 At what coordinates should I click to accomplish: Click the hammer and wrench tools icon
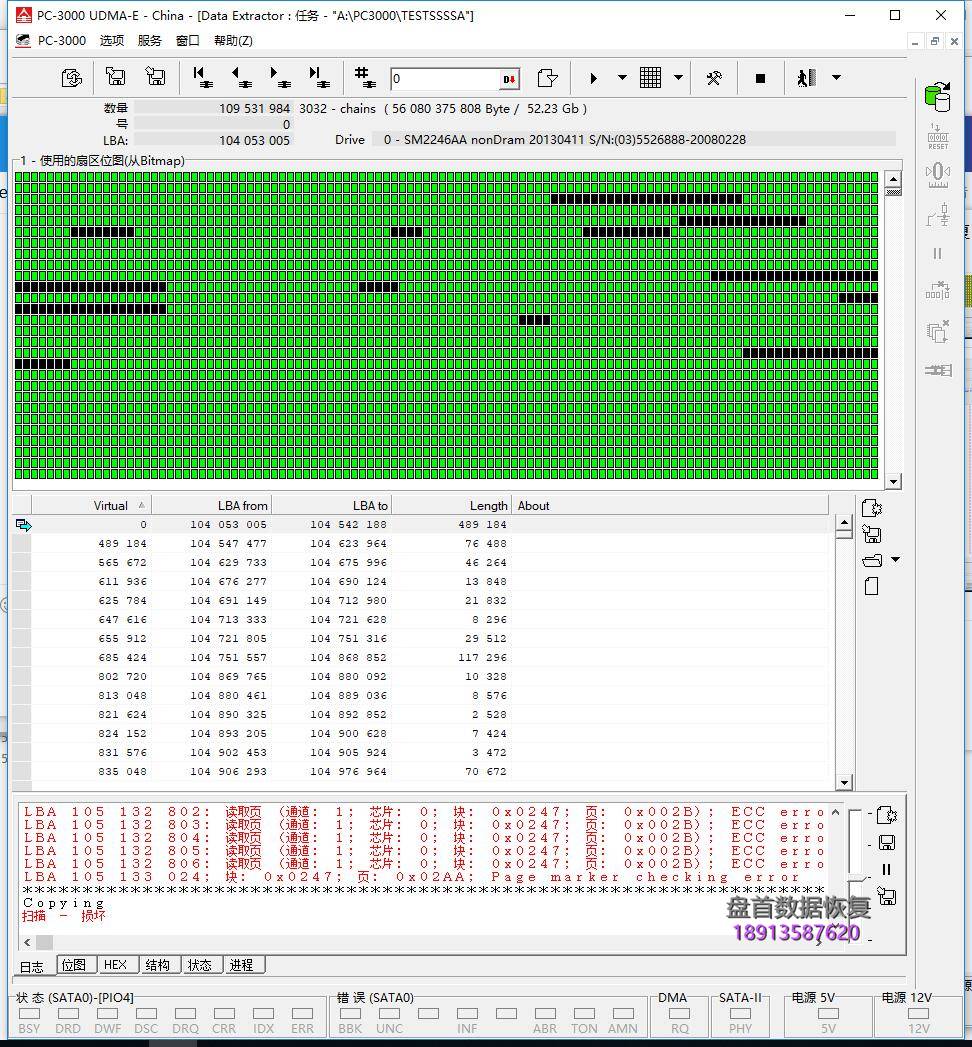[714, 78]
